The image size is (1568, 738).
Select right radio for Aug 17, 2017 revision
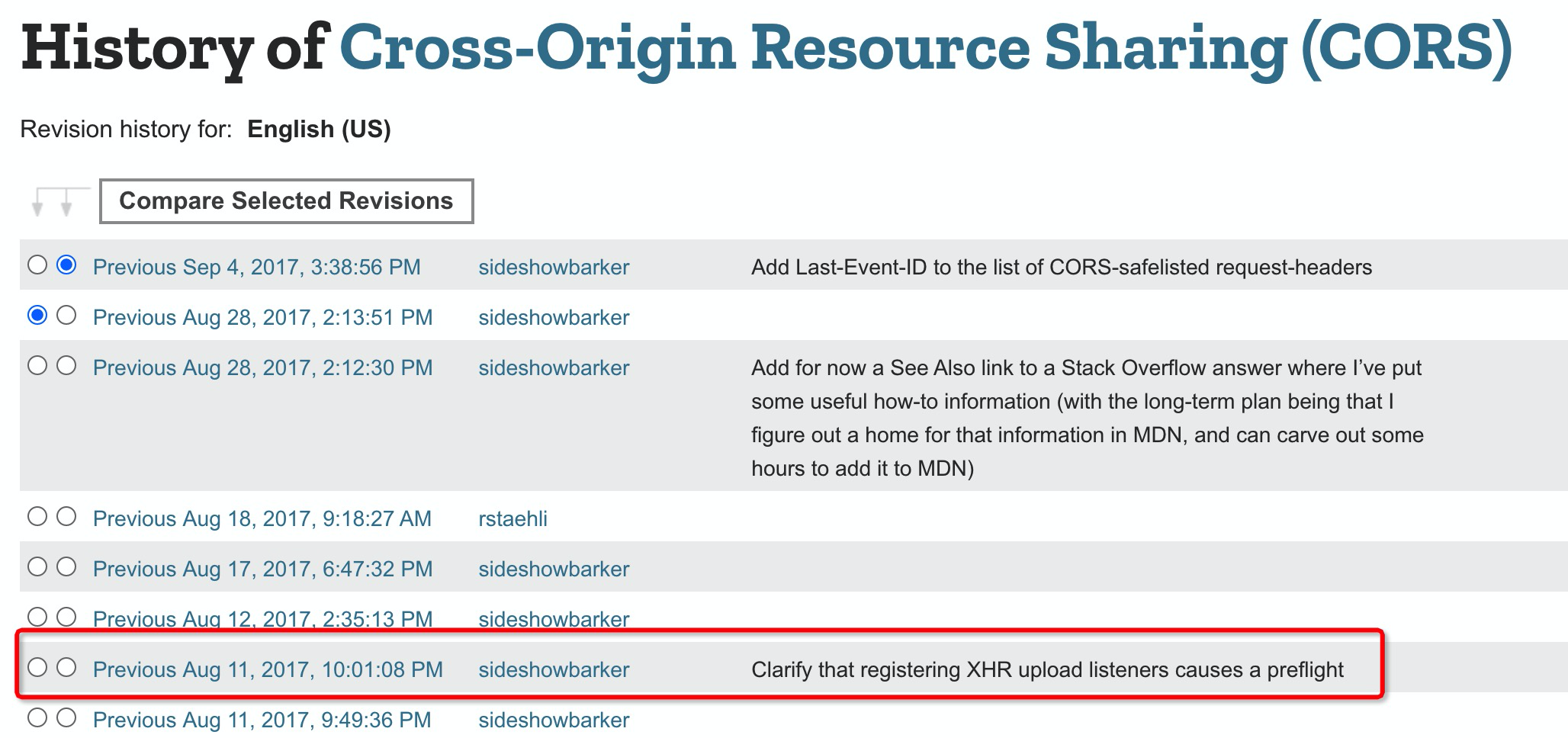point(67,566)
